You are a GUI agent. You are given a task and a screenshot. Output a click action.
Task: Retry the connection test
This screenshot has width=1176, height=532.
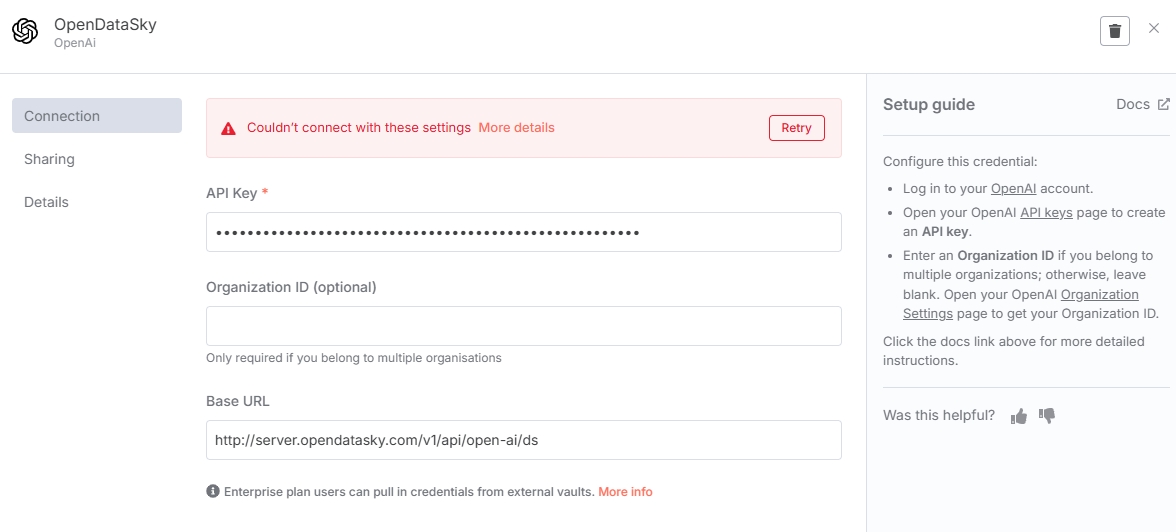pyautogui.click(x=796, y=128)
